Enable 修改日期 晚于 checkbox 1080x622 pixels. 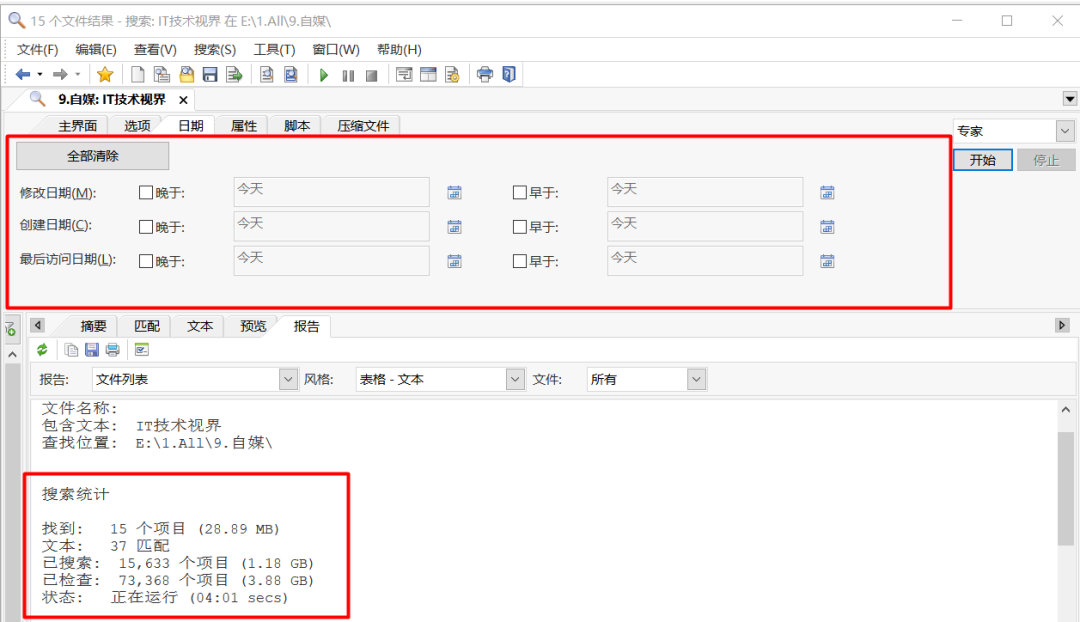[x=145, y=193]
